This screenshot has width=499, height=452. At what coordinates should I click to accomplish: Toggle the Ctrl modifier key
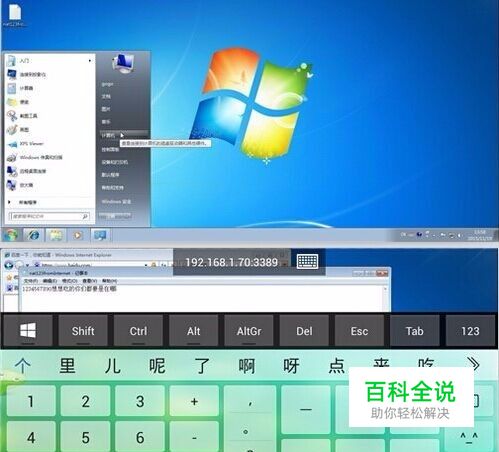[x=138, y=331]
